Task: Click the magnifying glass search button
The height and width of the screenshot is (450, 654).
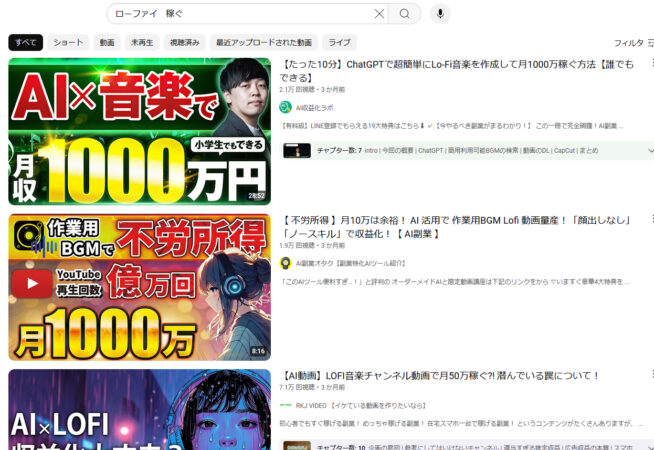Action: (404, 14)
